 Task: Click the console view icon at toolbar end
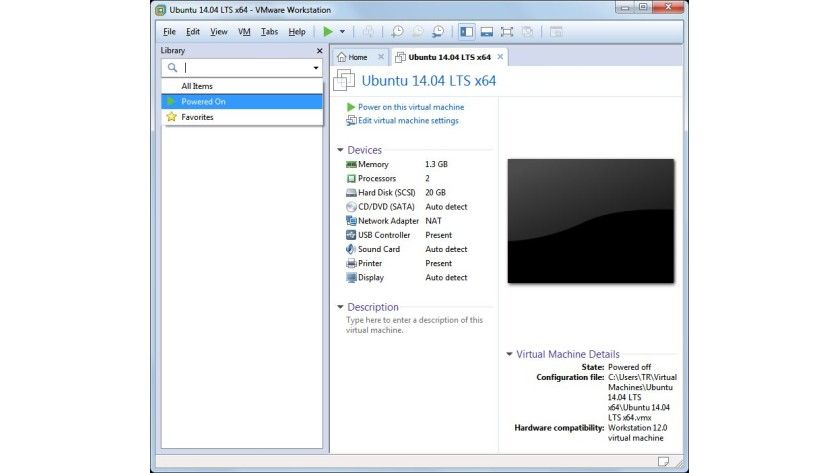point(556,32)
